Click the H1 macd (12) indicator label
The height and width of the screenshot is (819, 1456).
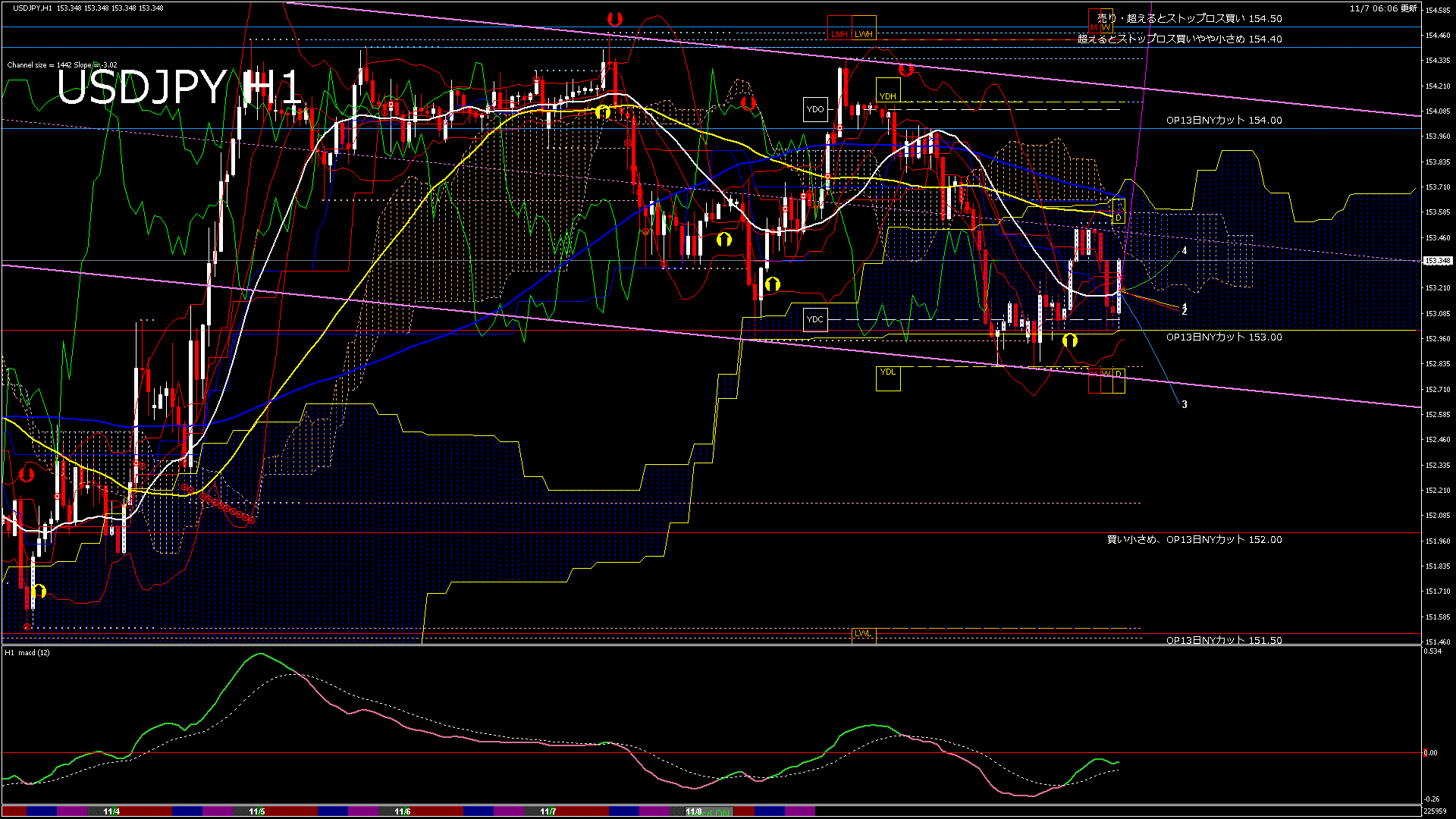click(27, 653)
